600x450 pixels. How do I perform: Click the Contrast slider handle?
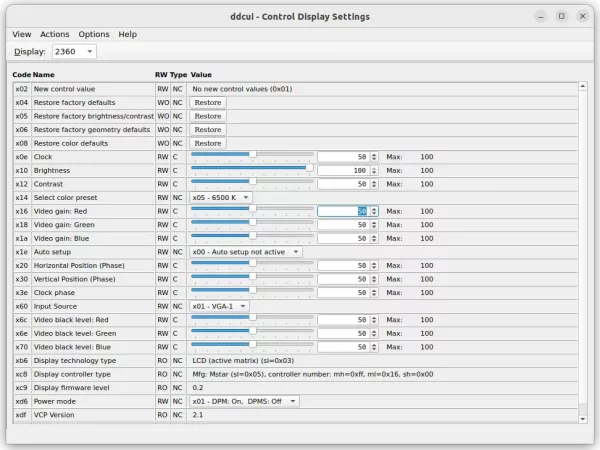253,181
